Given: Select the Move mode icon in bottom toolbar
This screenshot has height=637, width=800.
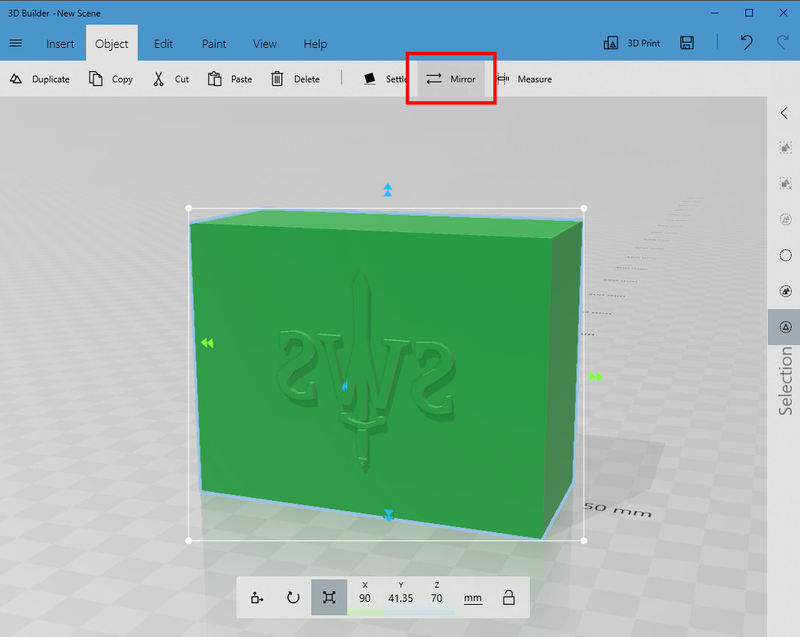Looking at the screenshot, I should click(257, 597).
